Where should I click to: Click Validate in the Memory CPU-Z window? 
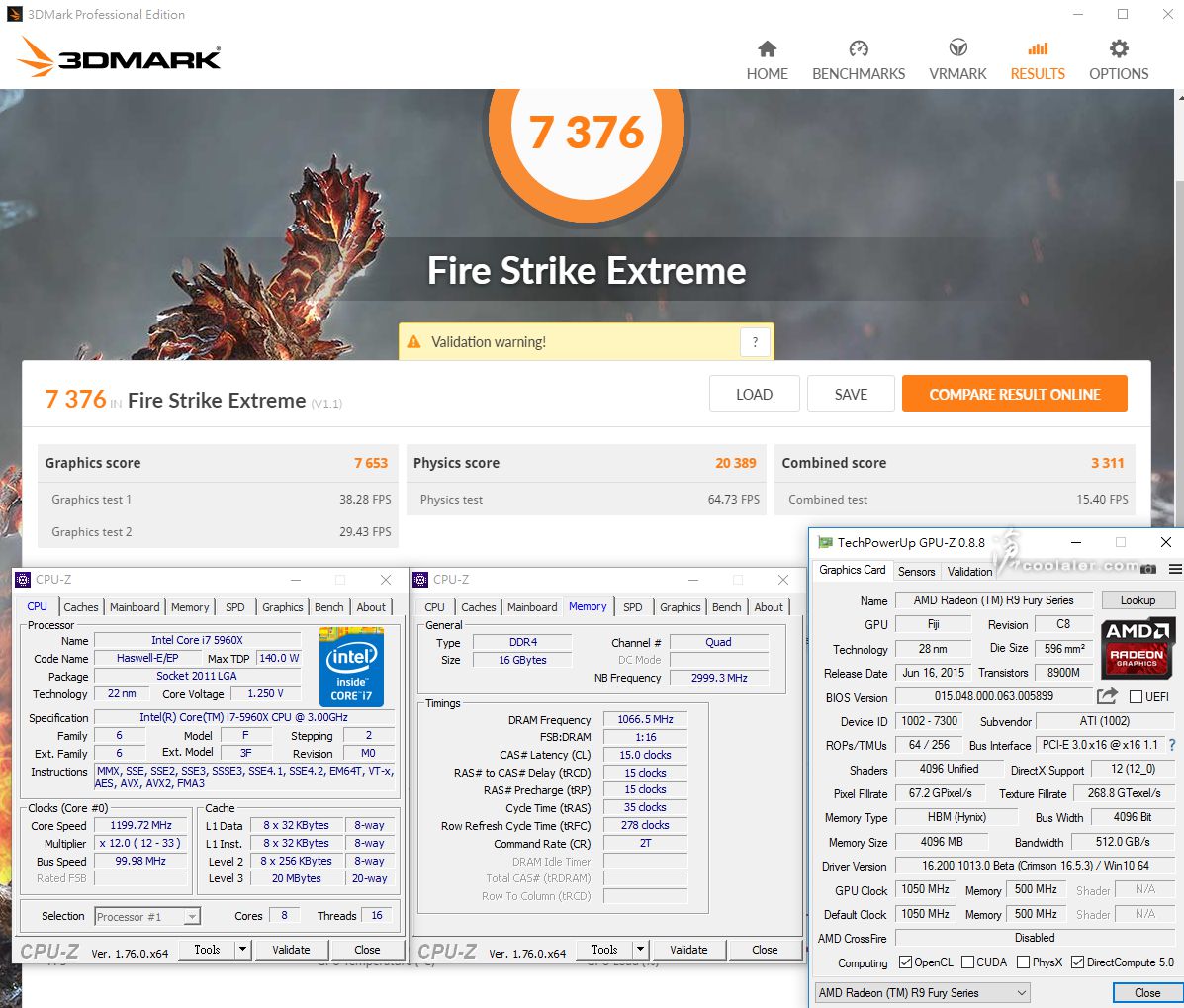click(x=688, y=949)
